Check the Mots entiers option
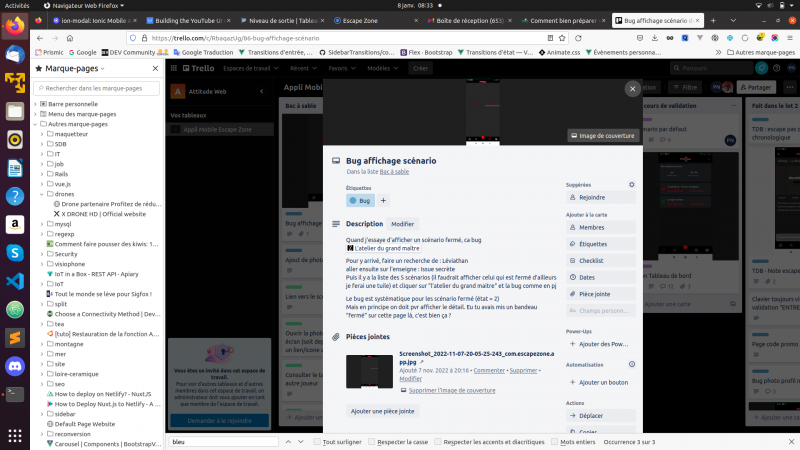Image resolution: width=800 pixels, height=450 pixels. (553, 441)
